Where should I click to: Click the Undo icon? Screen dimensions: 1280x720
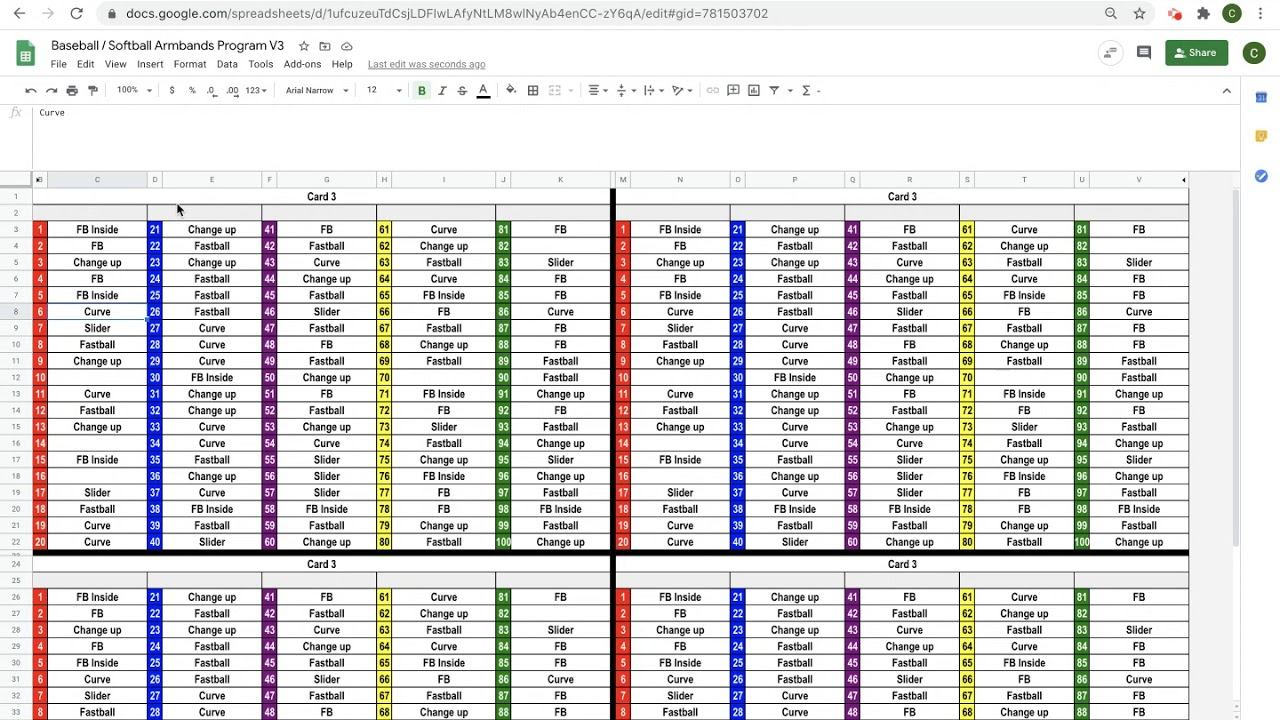point(30,90)
